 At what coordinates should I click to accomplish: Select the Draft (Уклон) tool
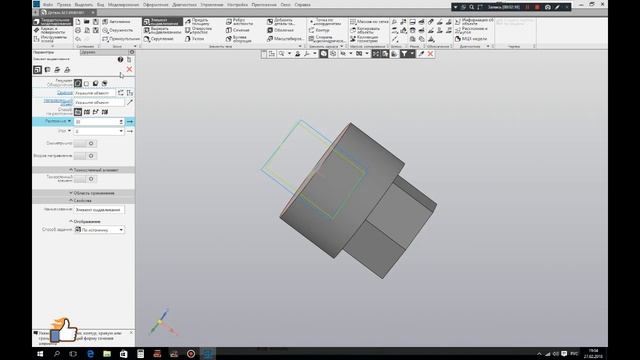(195, 39)
